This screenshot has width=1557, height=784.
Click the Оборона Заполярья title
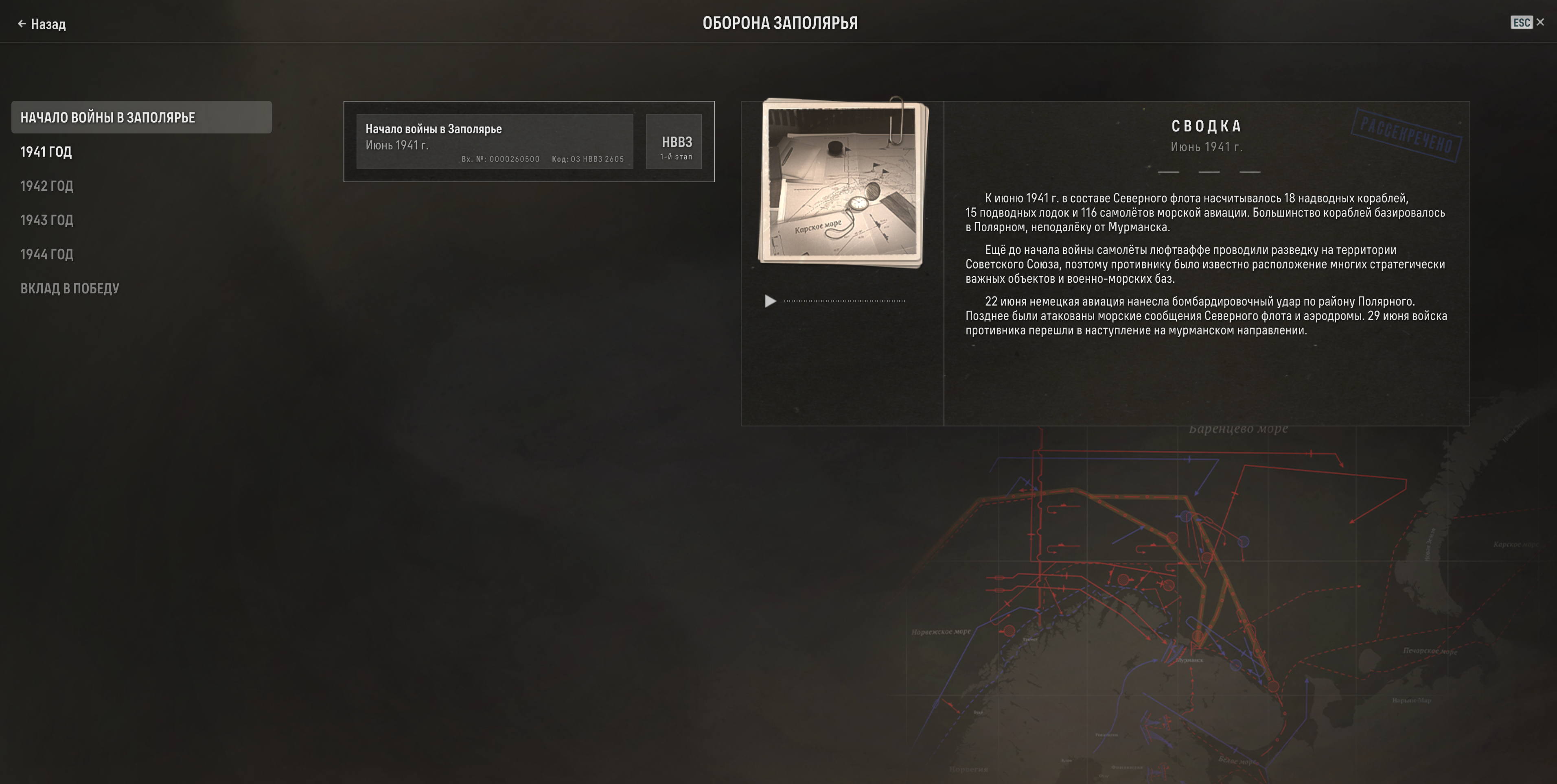click(779, 23)
